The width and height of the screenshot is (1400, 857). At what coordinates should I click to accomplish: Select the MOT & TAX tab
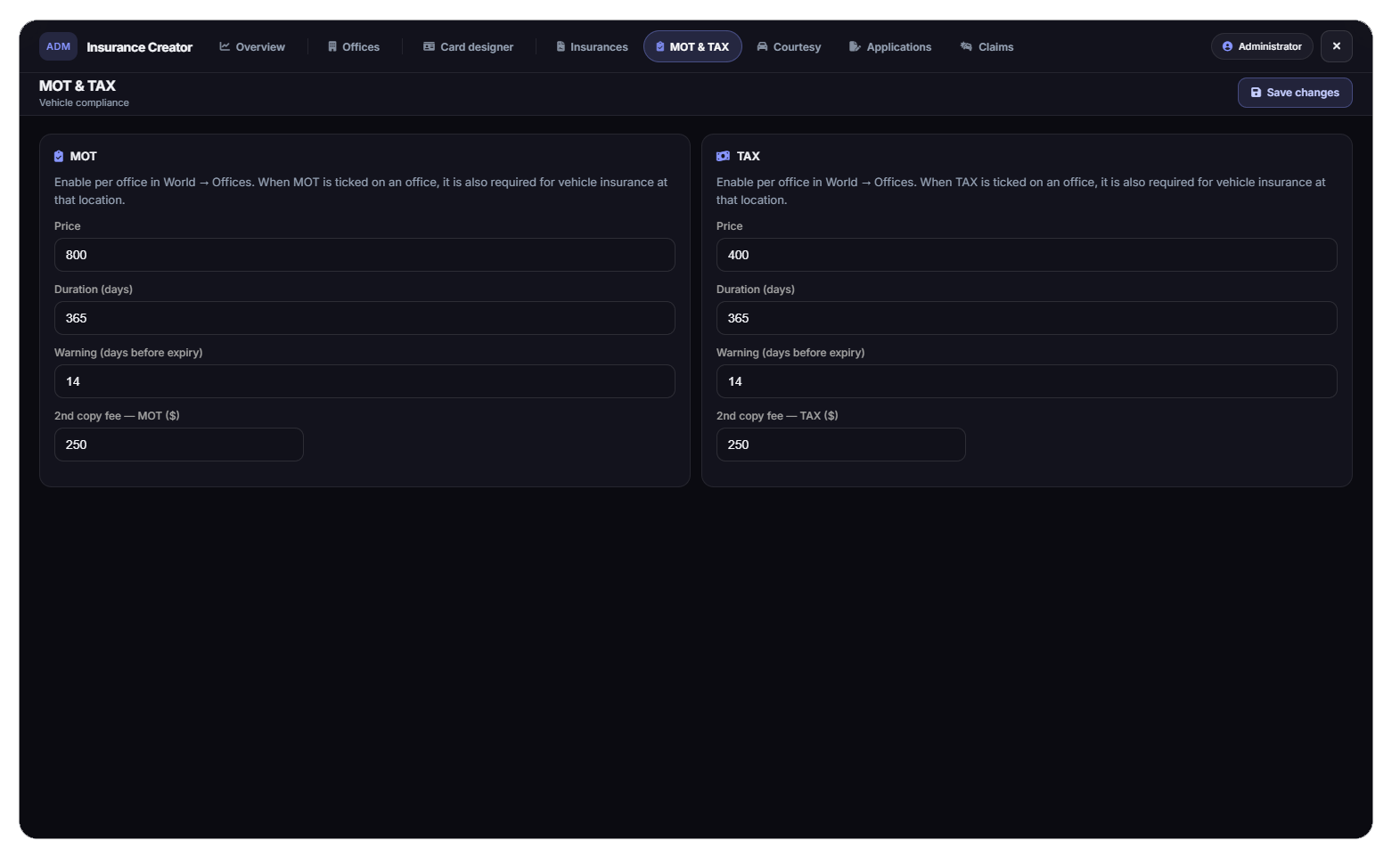pyautogui.click(x=692, y=46)
